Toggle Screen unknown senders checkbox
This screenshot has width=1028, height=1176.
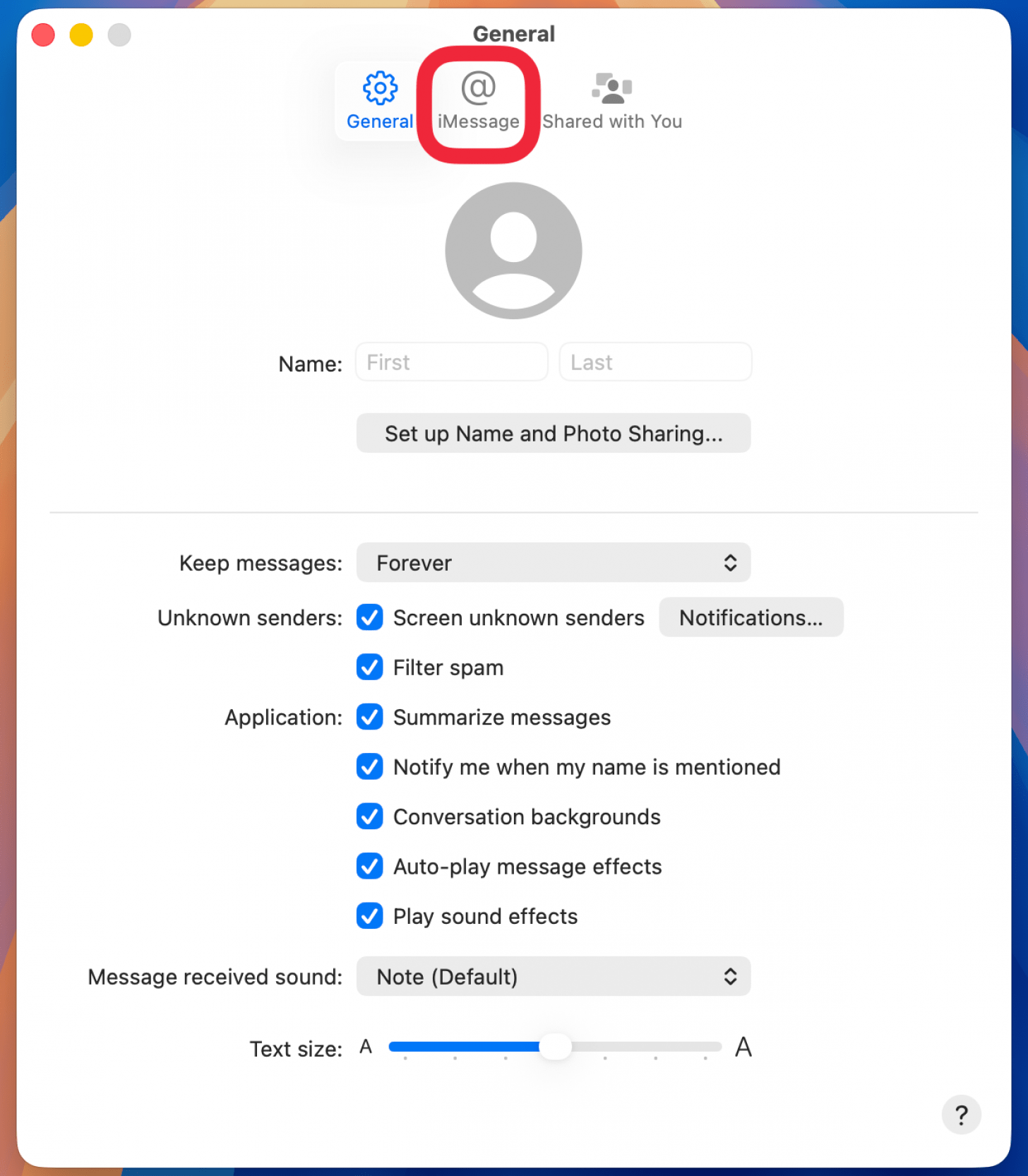click(x=370, y=617)
